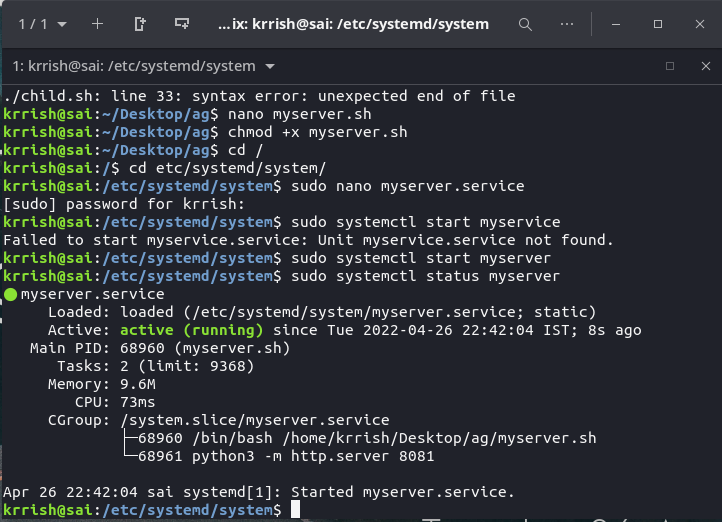Click the 'Tasks: 2 (limit: 9368)' line
Screen dimensions: 722x522
click(156, 366)
